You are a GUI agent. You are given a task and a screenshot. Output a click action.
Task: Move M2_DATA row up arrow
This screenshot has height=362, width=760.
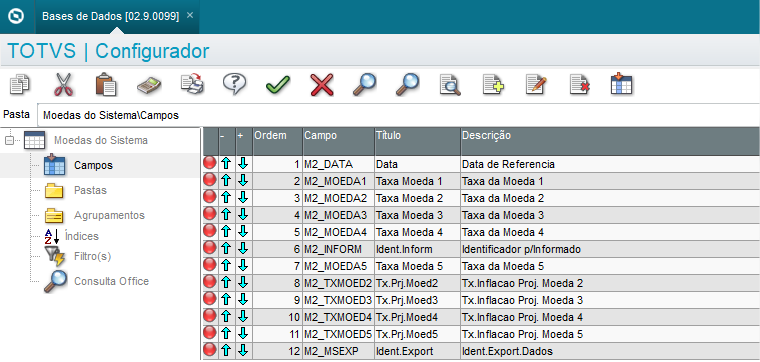pyautogui.click(x=226, y=164)
